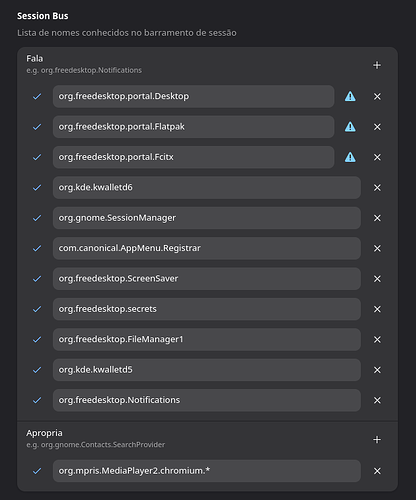Remove org.freedesktop.portal.Desktop entry
Image resolution: width=416 pixels, height=500 pixels.
pos(377,96)
